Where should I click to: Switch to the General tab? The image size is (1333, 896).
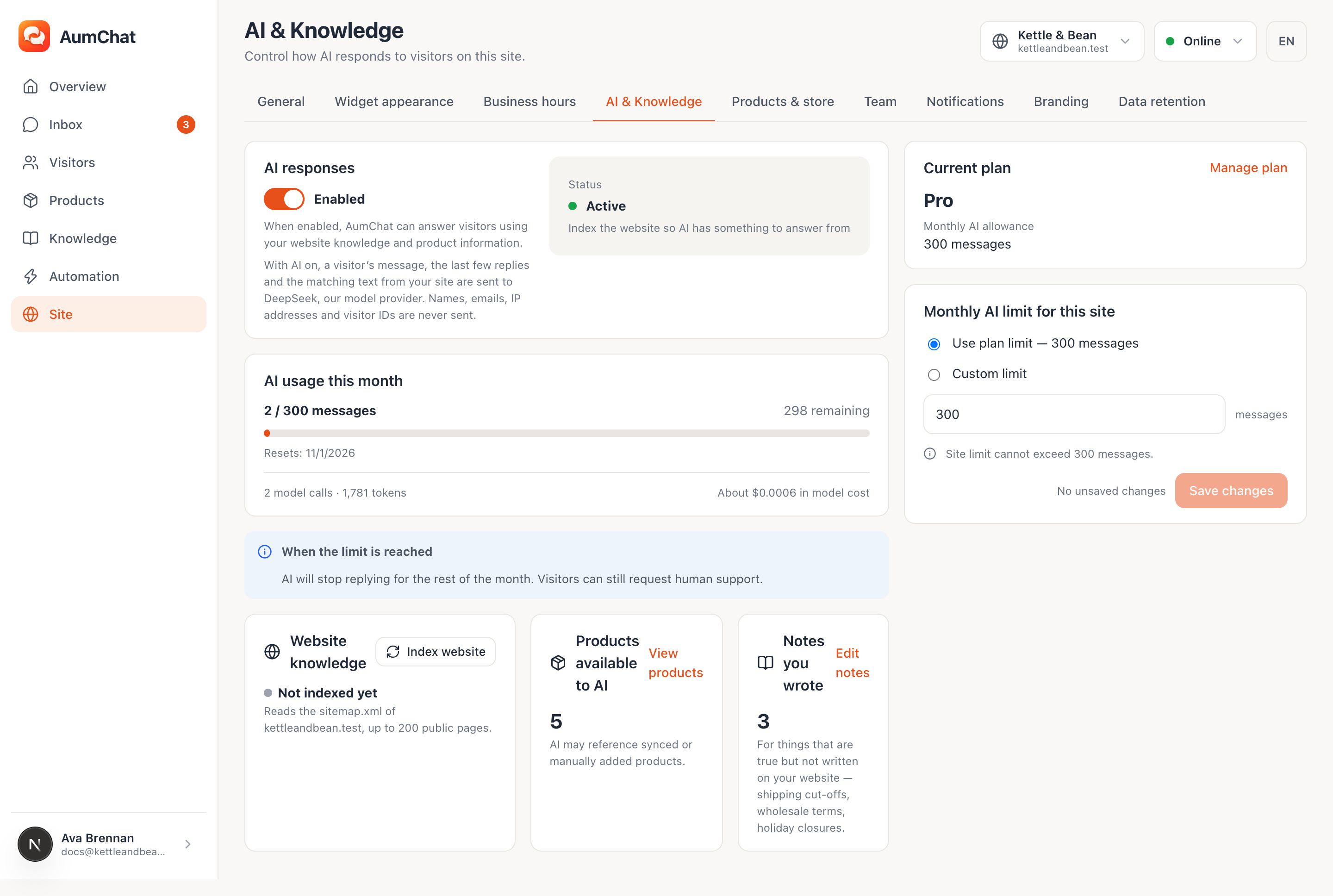pos(281,102)
